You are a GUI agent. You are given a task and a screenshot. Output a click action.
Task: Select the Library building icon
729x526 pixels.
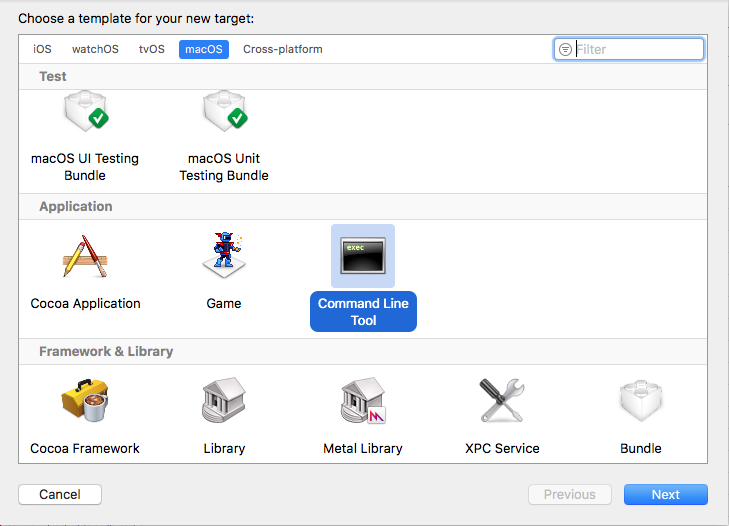(224, 401)
